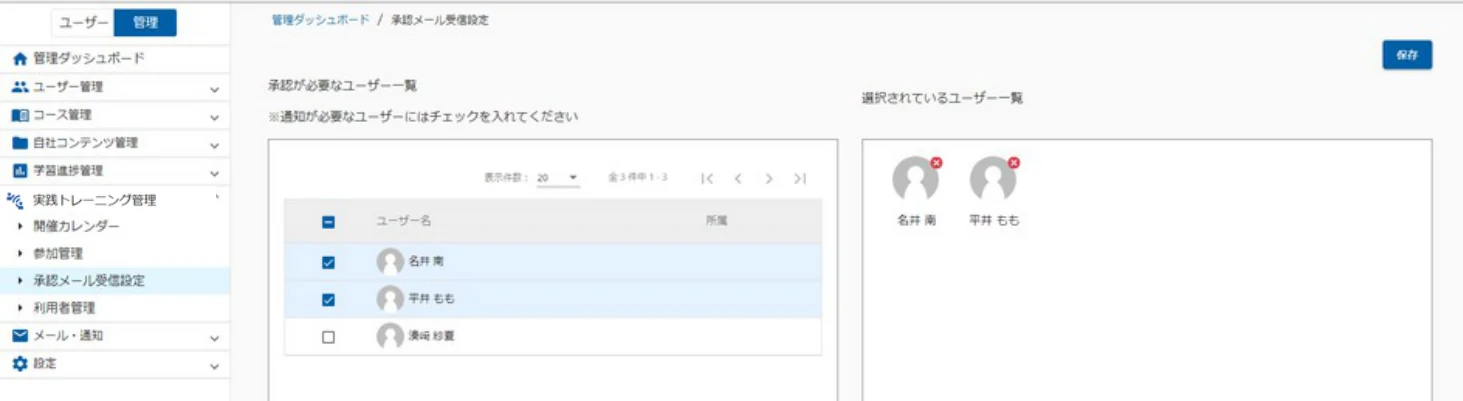Click 承認が必要なユーザー一覧 heading

pos(342,86)
